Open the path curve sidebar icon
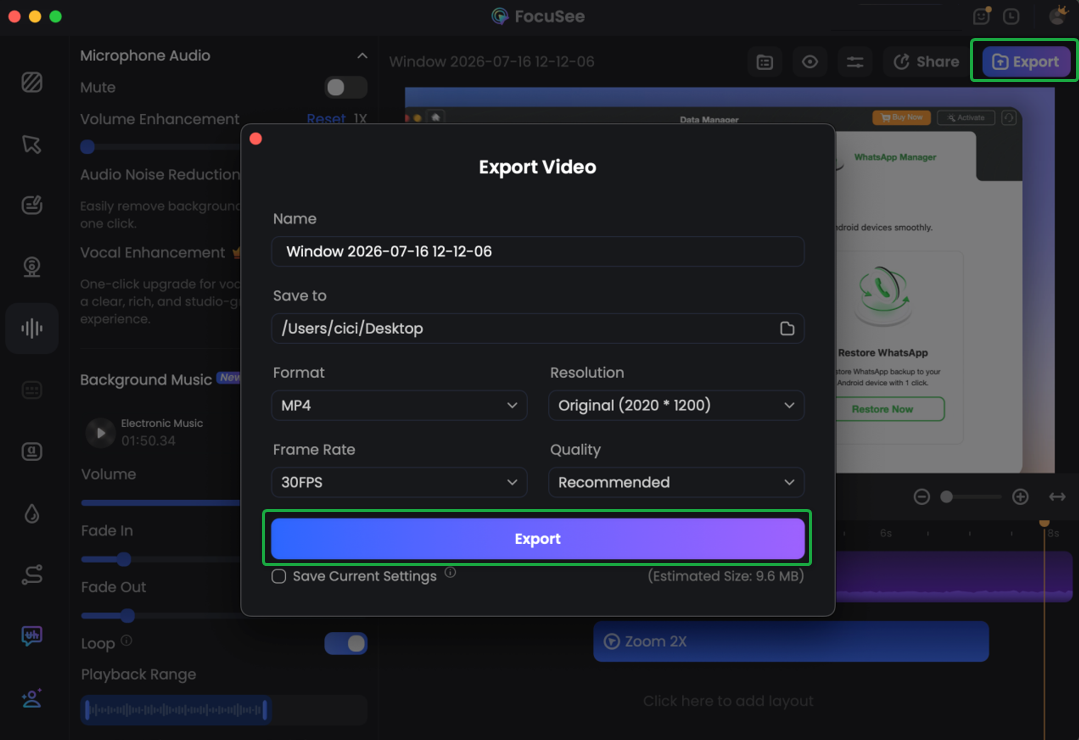The height and width of the screenshot is (740, 1079). (32, 575)
